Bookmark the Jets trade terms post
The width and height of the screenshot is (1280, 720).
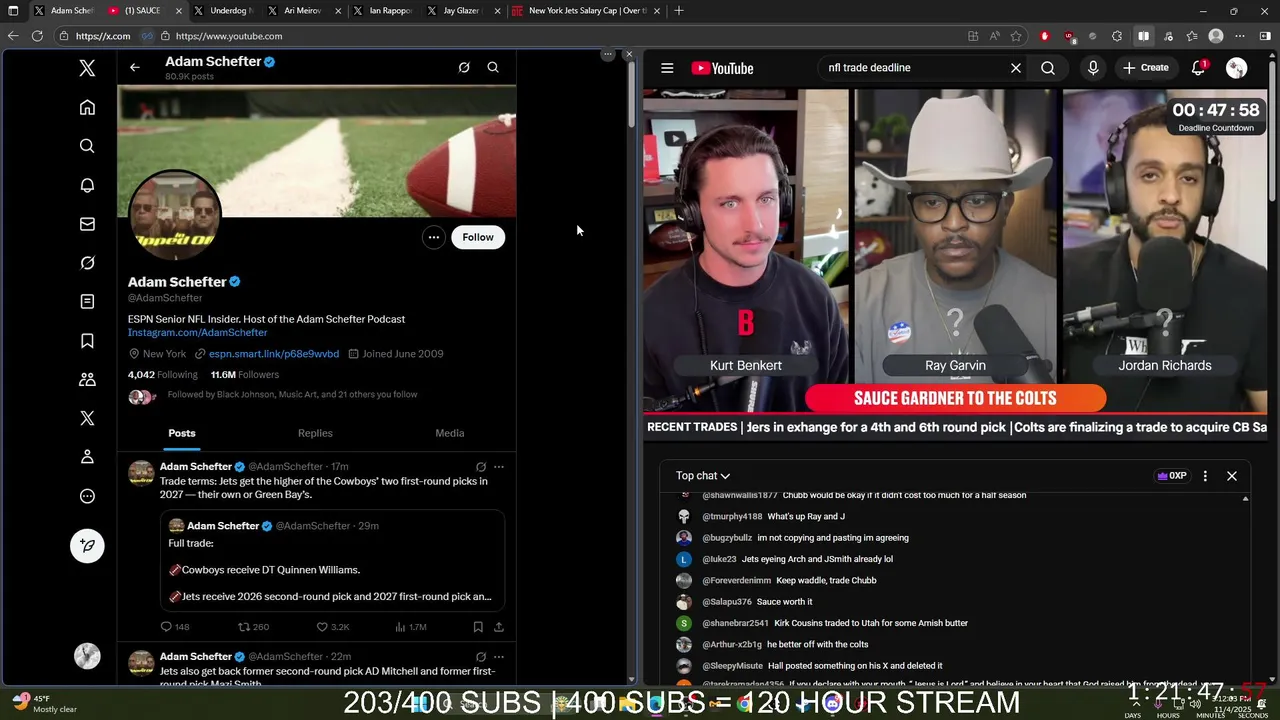tap(478, 627)
